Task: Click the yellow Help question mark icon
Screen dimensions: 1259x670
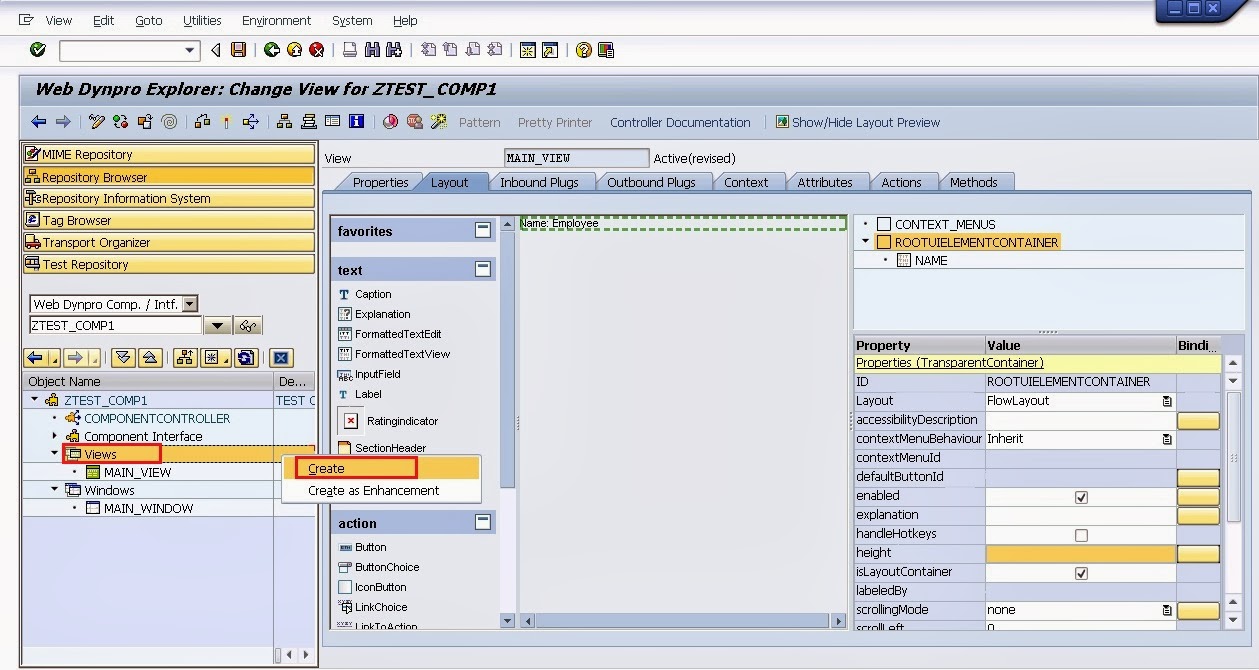Action: (x=583, y=50)
